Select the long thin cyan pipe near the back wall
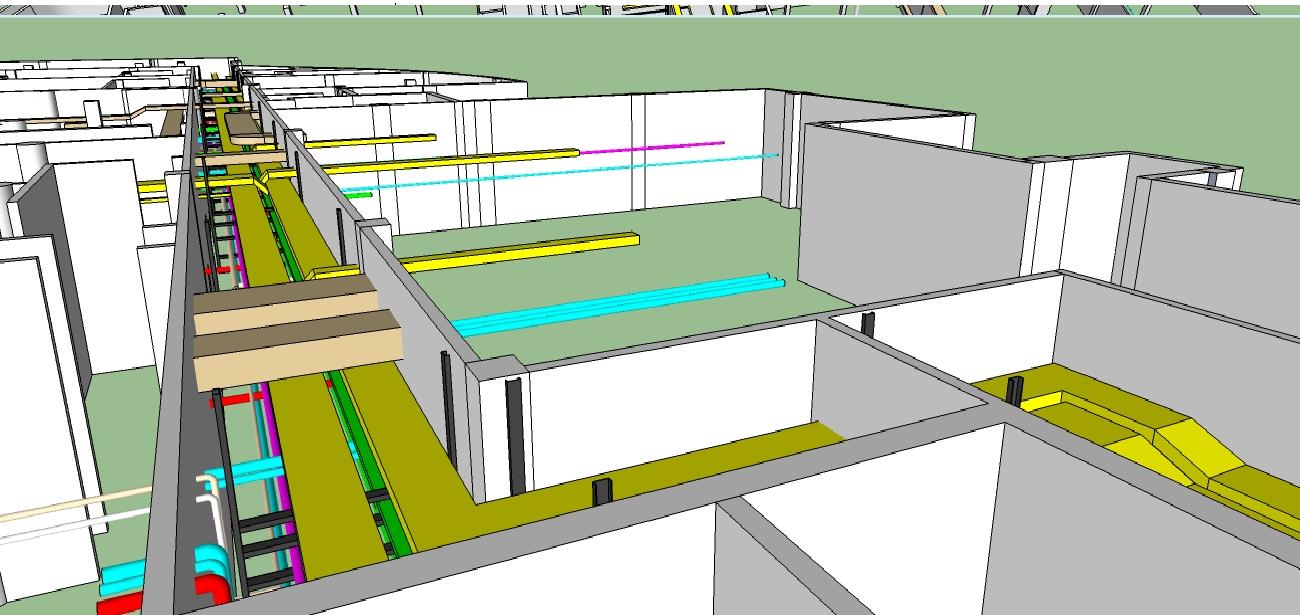 point(560,172)
